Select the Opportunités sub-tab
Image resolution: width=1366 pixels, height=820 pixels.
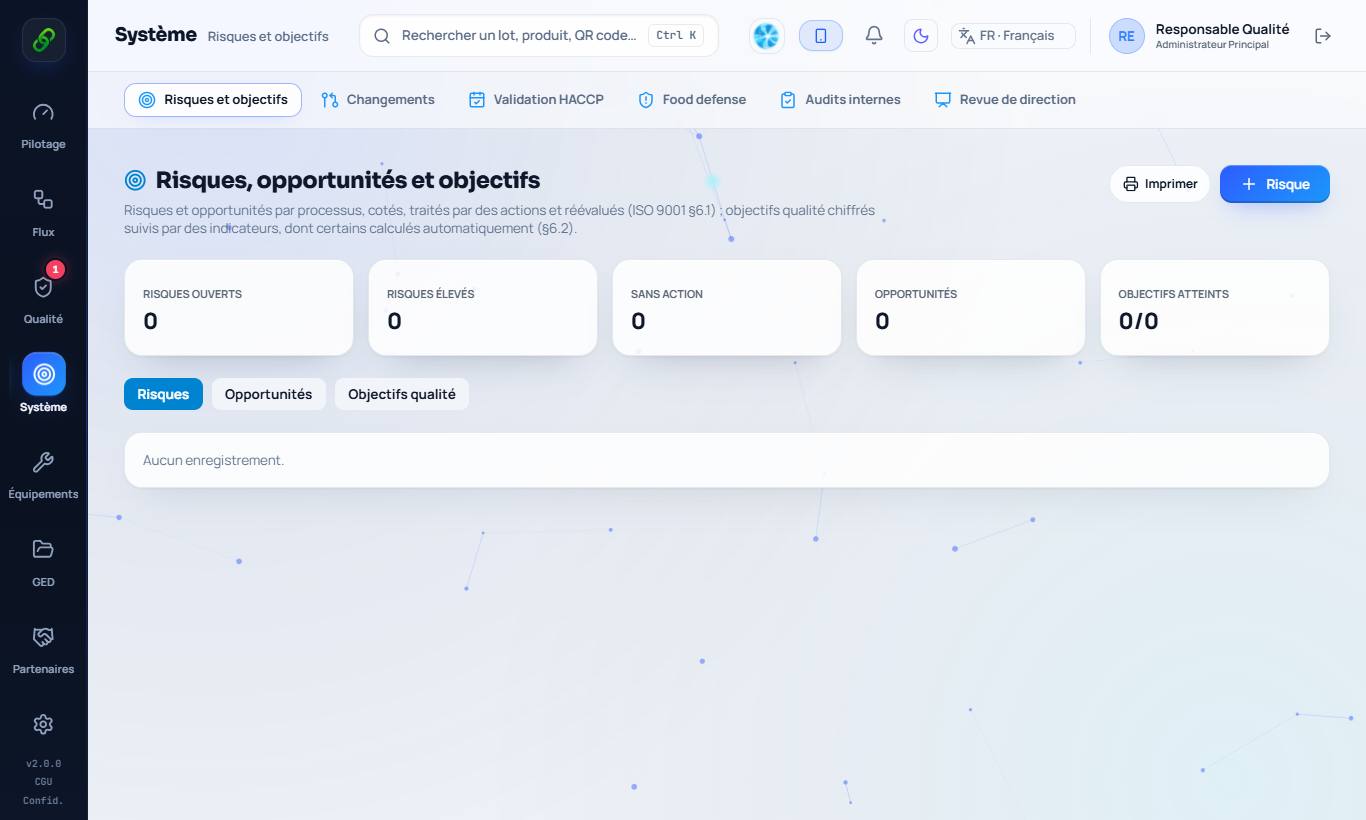click(268, 394)
